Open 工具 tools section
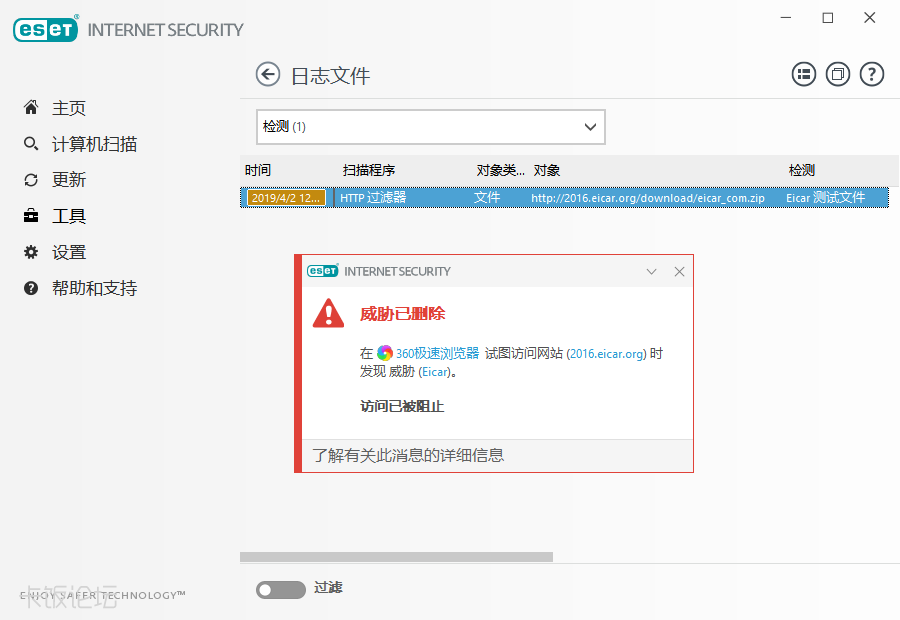Screen dimensions: 900x620 point(68,216)
